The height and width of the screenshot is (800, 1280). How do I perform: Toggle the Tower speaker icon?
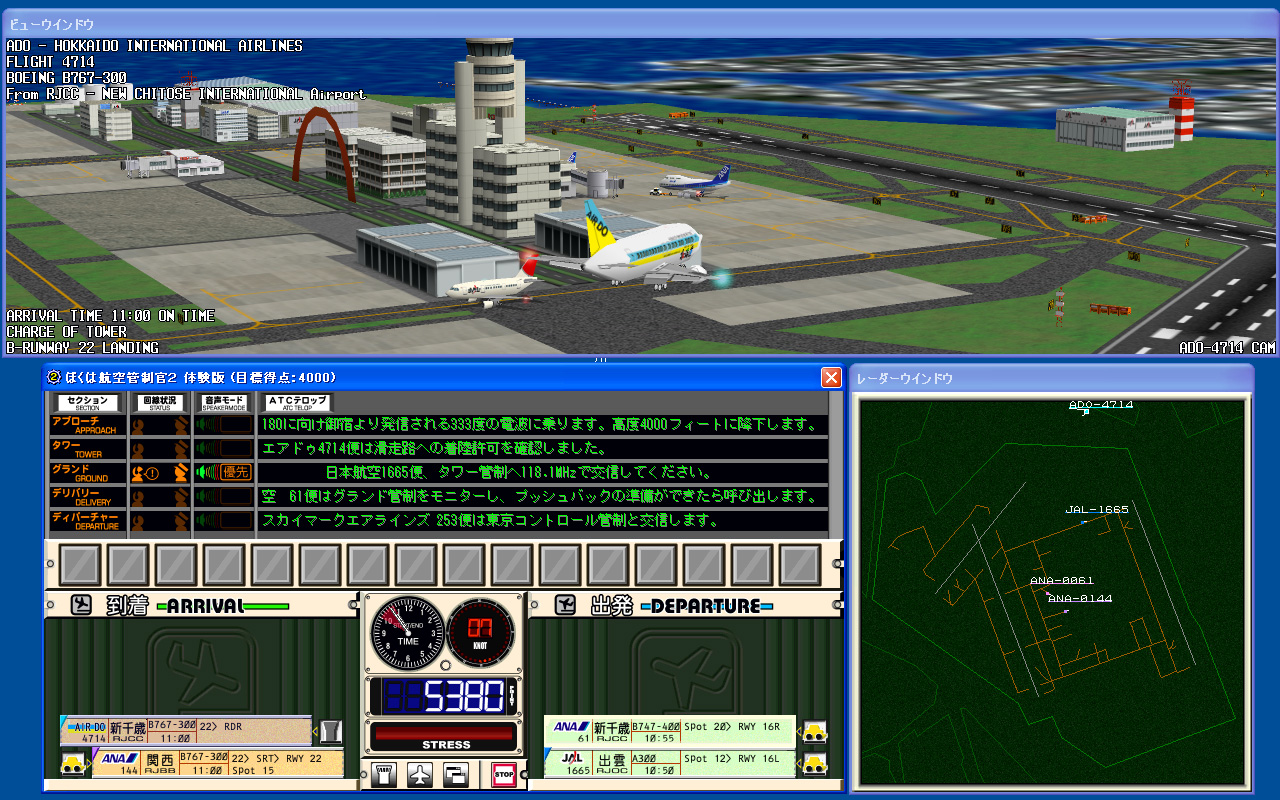pos(207,449)
